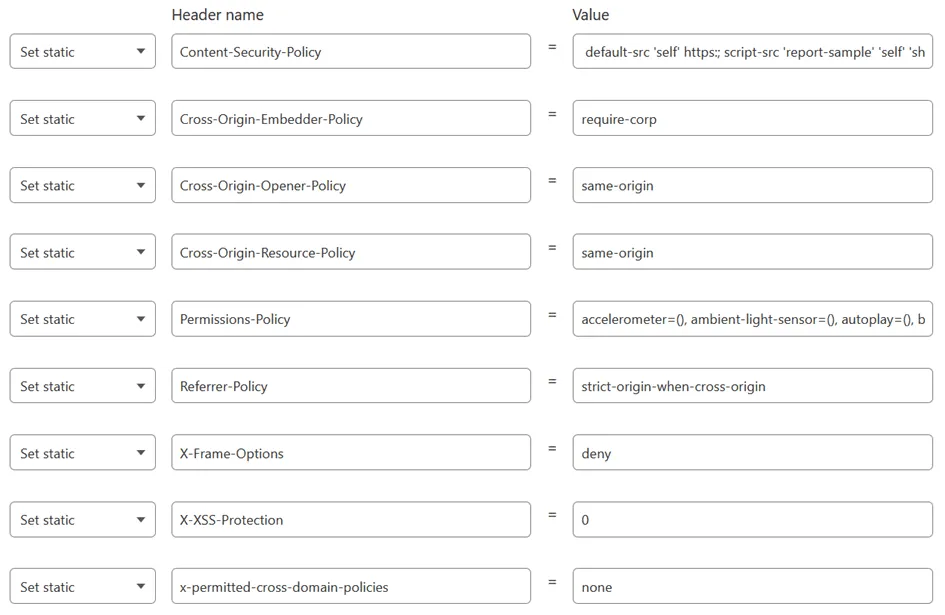Open the Set static dropdown for Content-Security-Policy

coord(82,52)
